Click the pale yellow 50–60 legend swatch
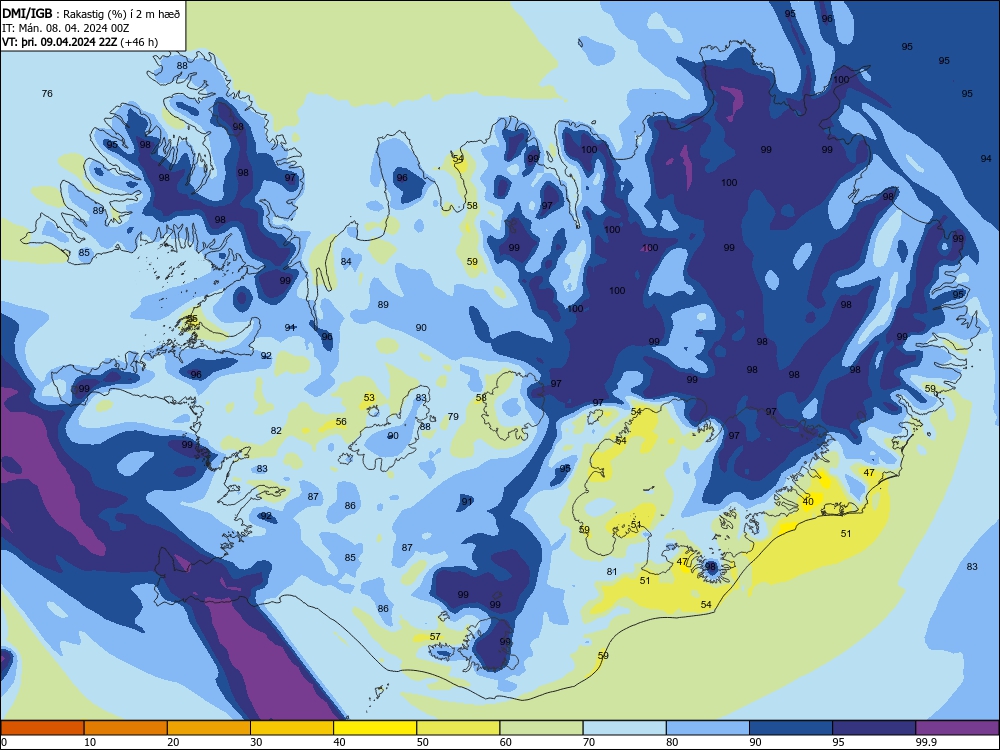This screenshot has height=750, width=1000. [x=458, y=728]
